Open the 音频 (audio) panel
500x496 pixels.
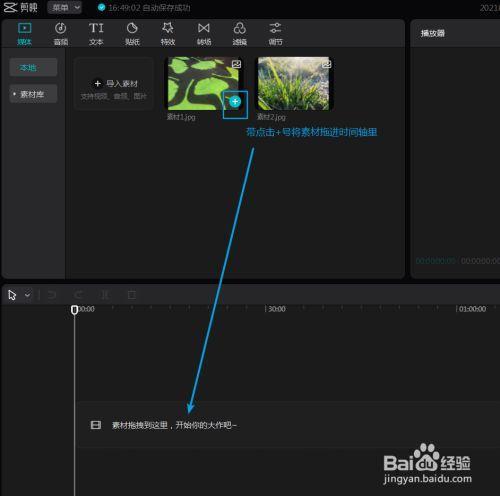[x=61, y=34]
